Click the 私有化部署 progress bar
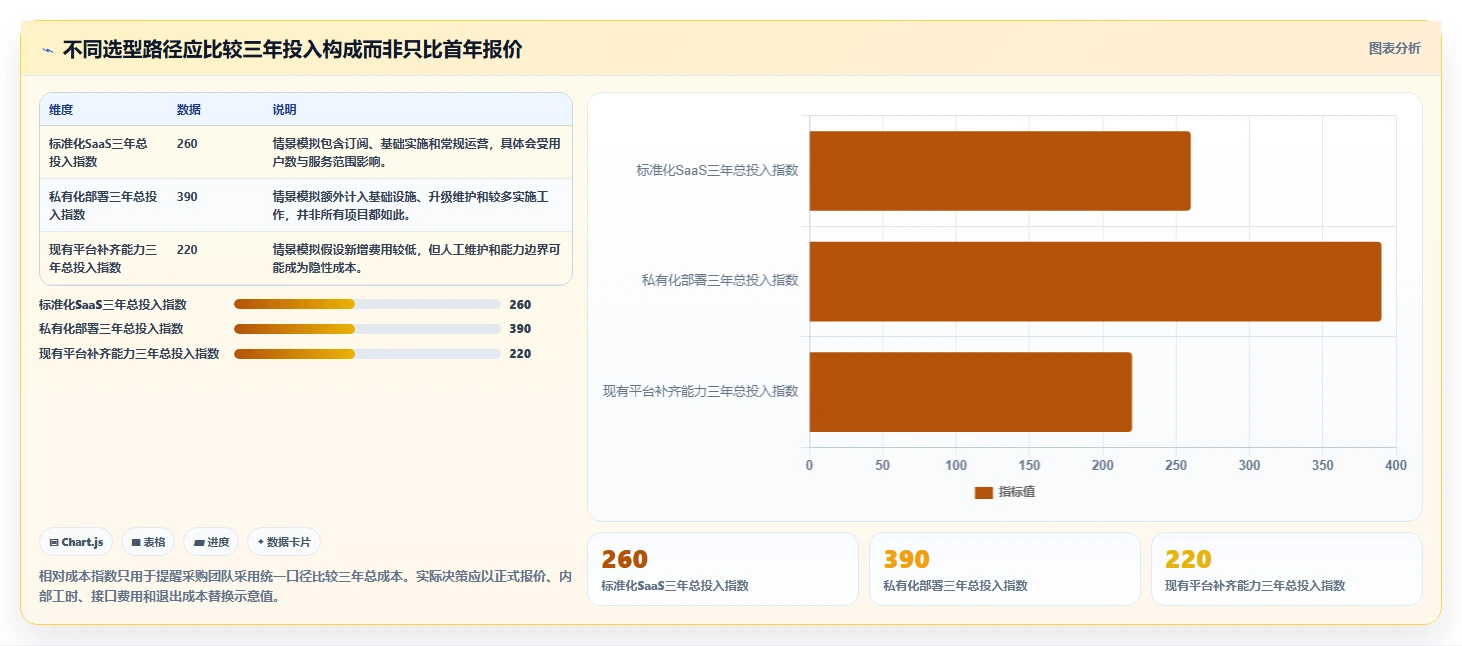The height and width of the screenshot is (646, 1462). pos(367,329)
